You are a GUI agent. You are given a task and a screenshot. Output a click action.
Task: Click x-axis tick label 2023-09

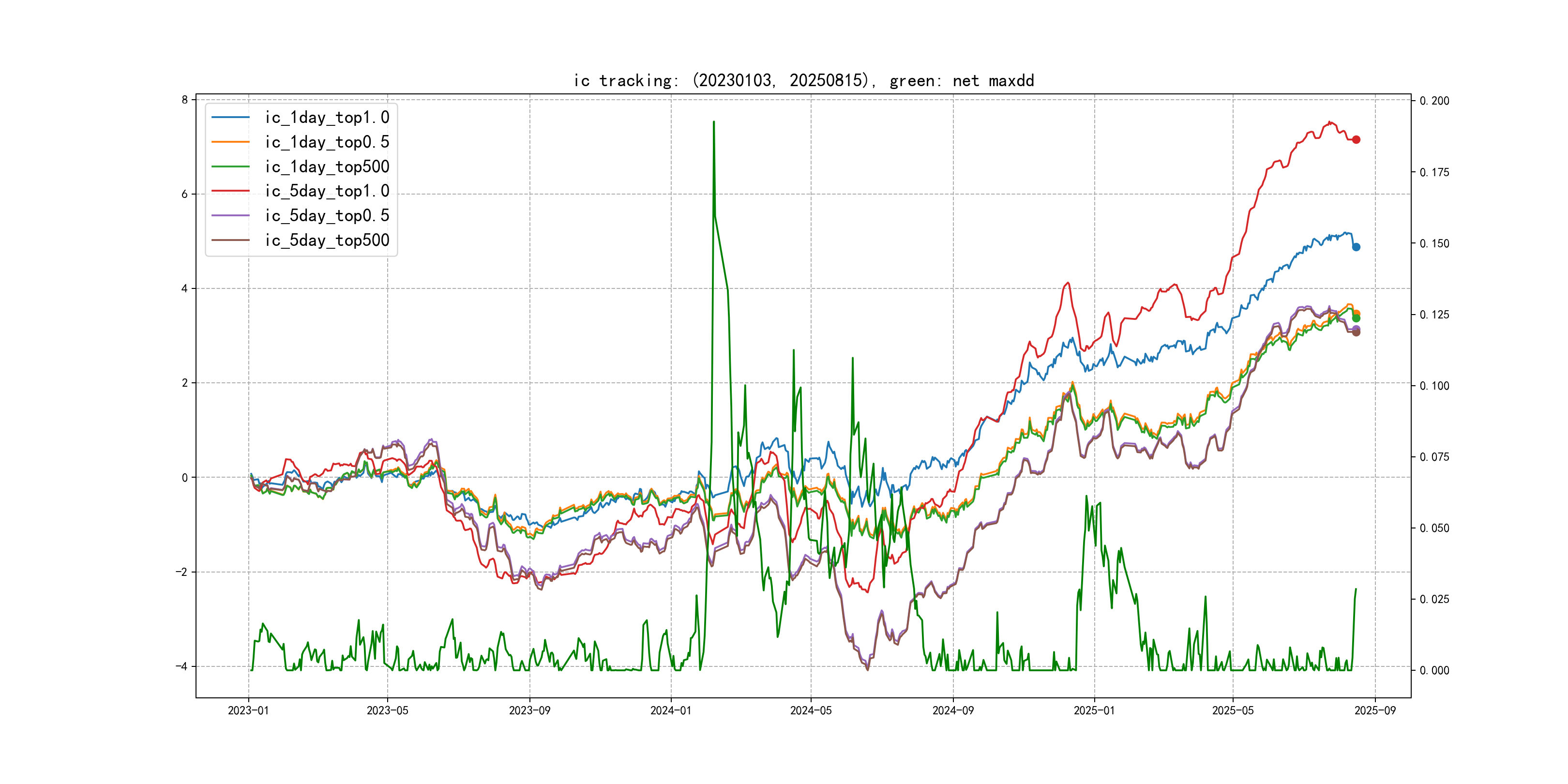[529, 710]
